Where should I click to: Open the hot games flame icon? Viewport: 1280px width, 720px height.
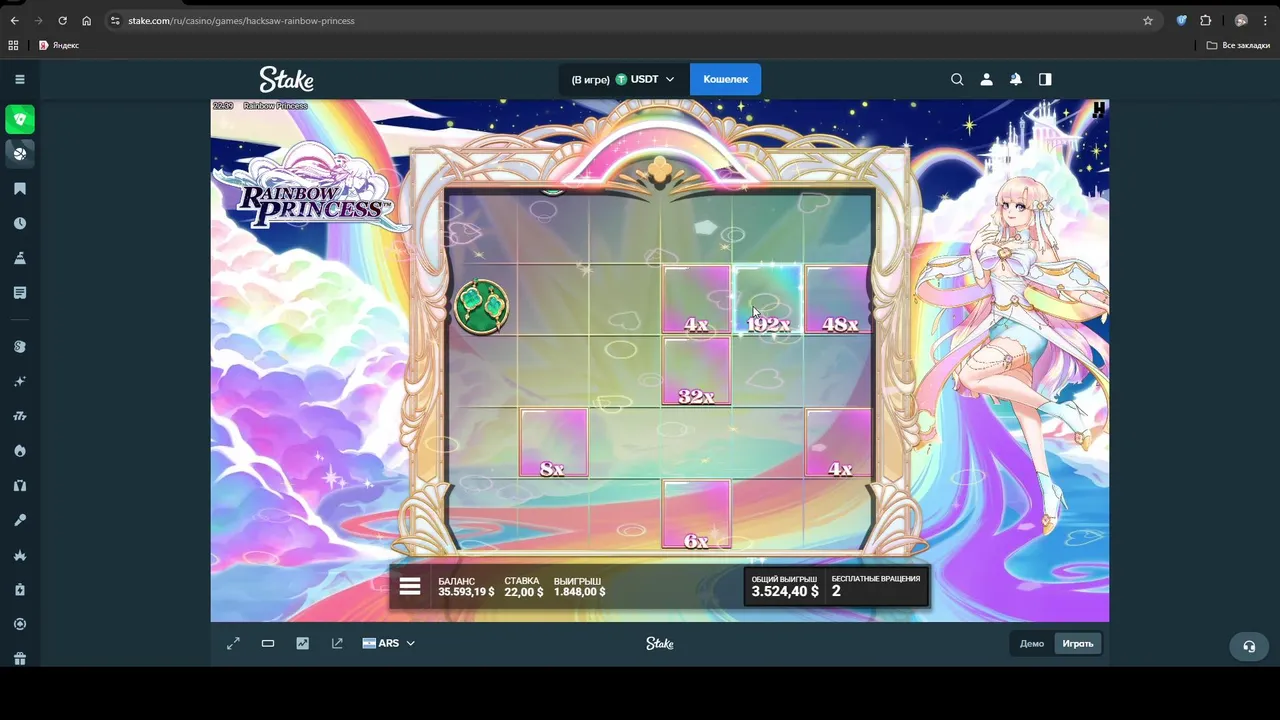pos(20,451)
